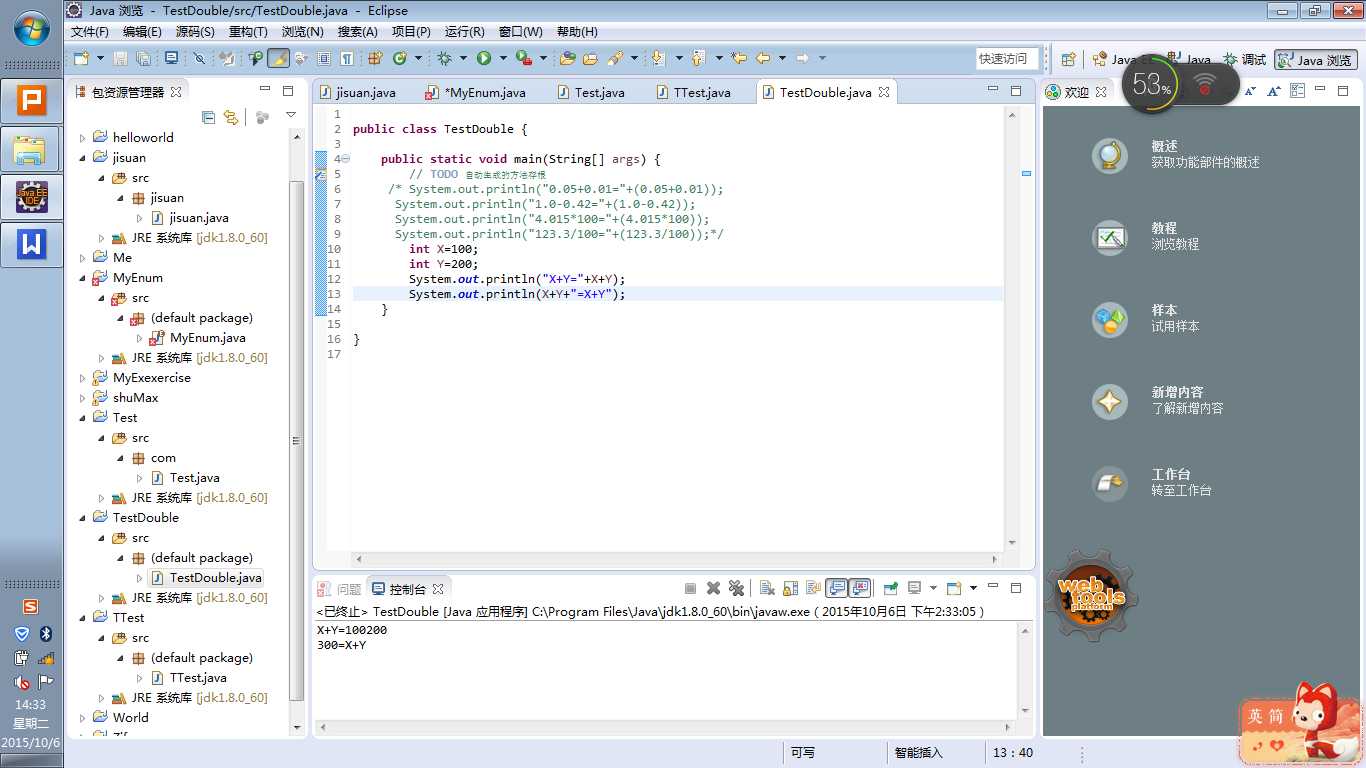Screen dimensions: 1366x768
Task: Click the Clear Console icon
Action: [x=767, y=588]
